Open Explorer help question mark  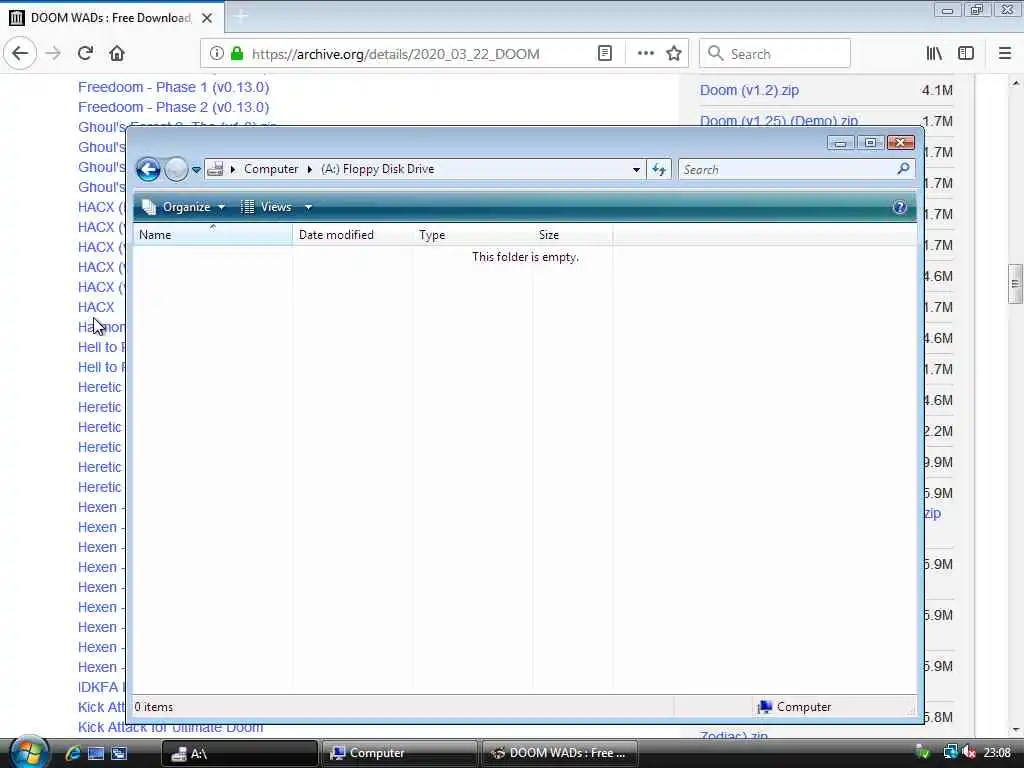(899, 207)
